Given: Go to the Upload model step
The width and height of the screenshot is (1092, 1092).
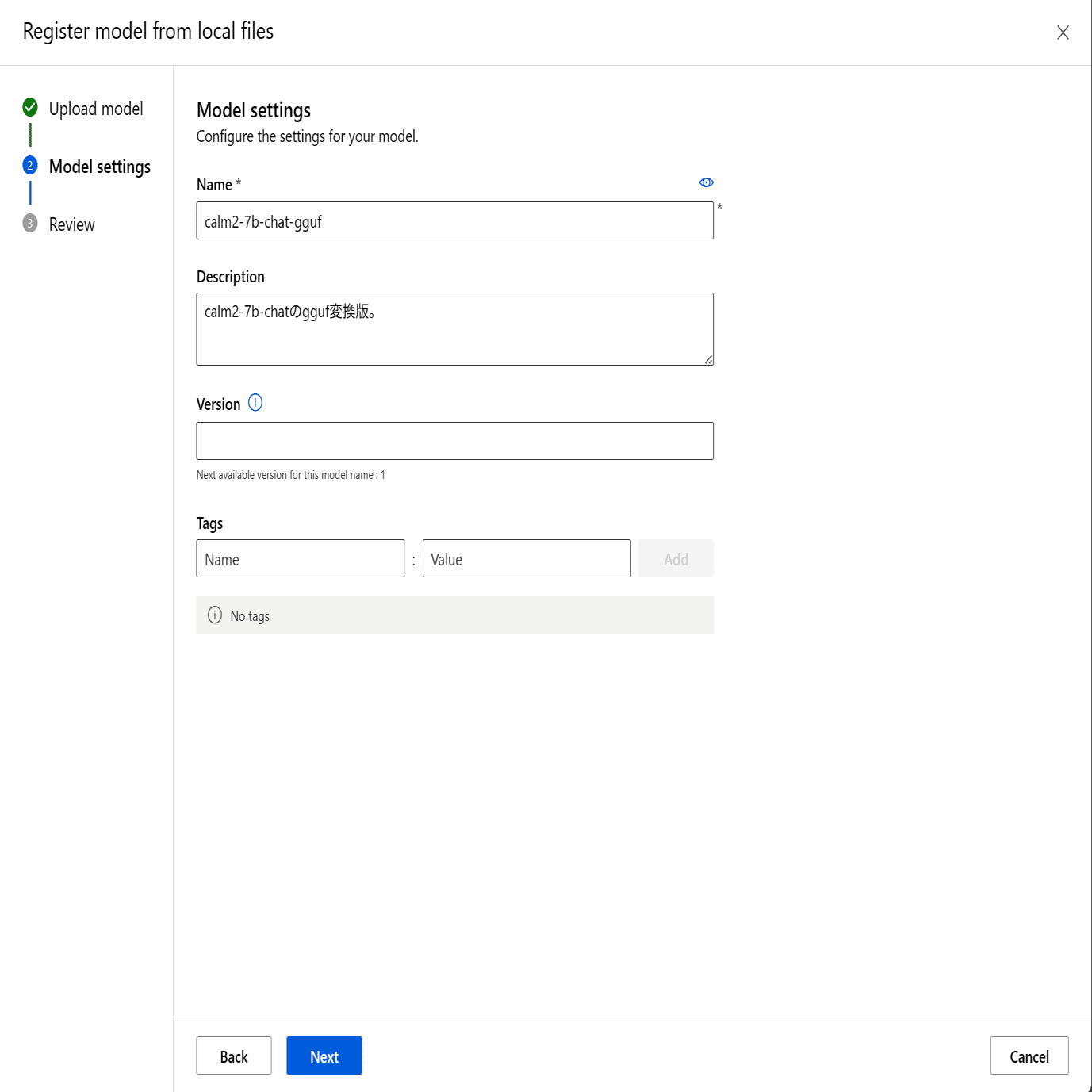Looking at the screenshot, I should (96, 109).
